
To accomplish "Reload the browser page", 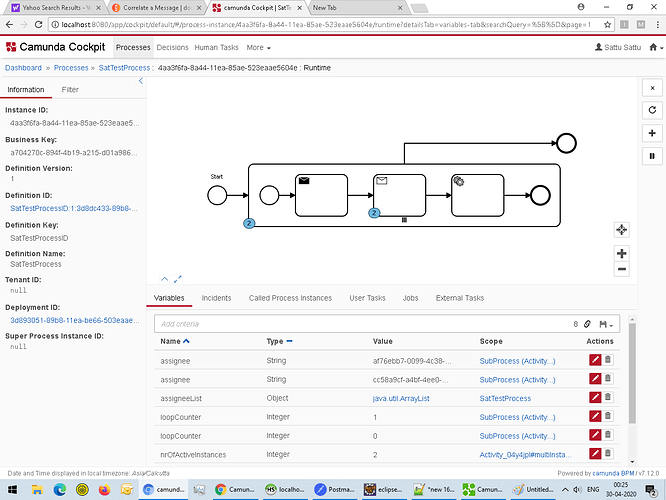I will [38, 25].
